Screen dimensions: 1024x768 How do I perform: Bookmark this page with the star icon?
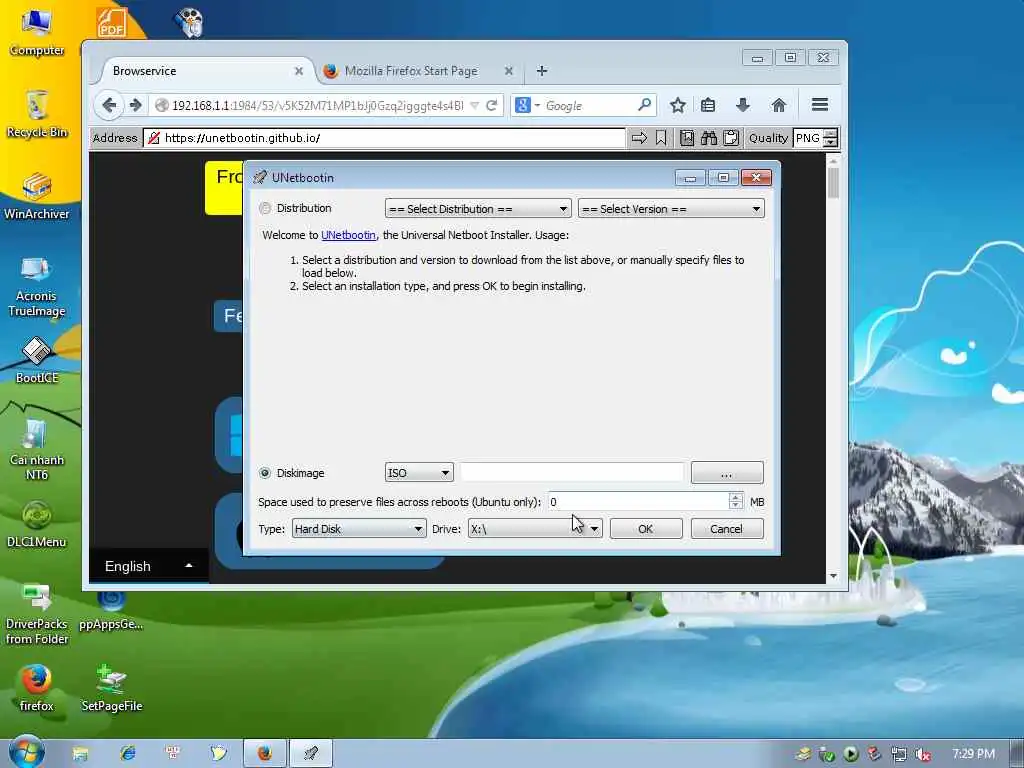pyautogui.click(x=678, y=105)
